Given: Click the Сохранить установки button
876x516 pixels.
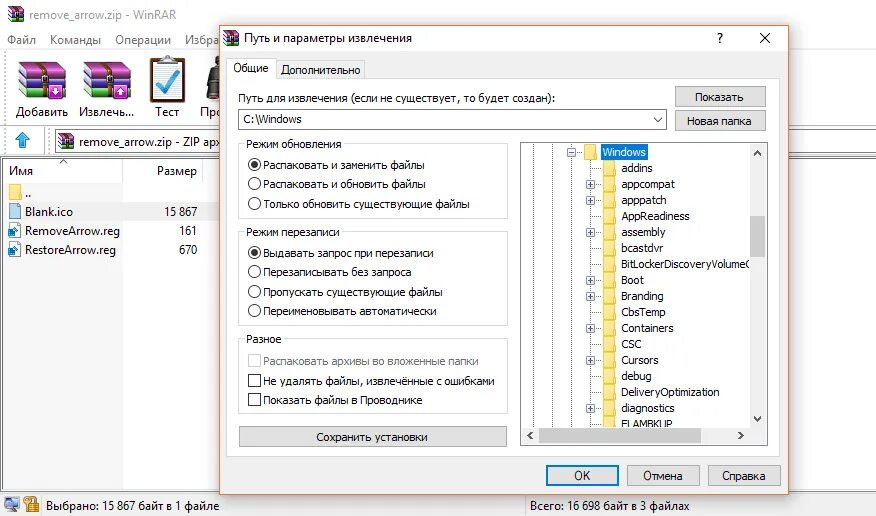Looking at the screenshot, I should point(373,437).
